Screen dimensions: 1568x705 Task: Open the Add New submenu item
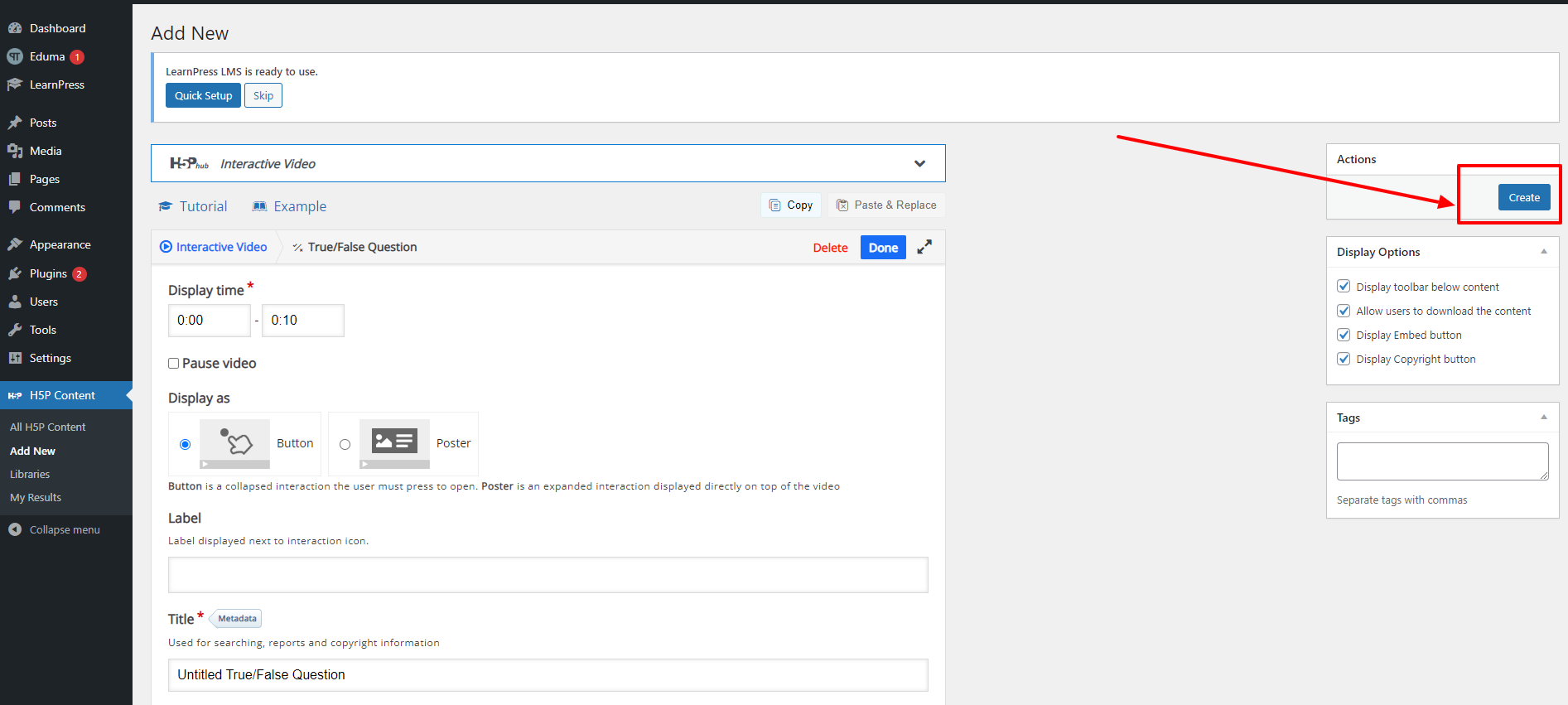coord(32,451)
